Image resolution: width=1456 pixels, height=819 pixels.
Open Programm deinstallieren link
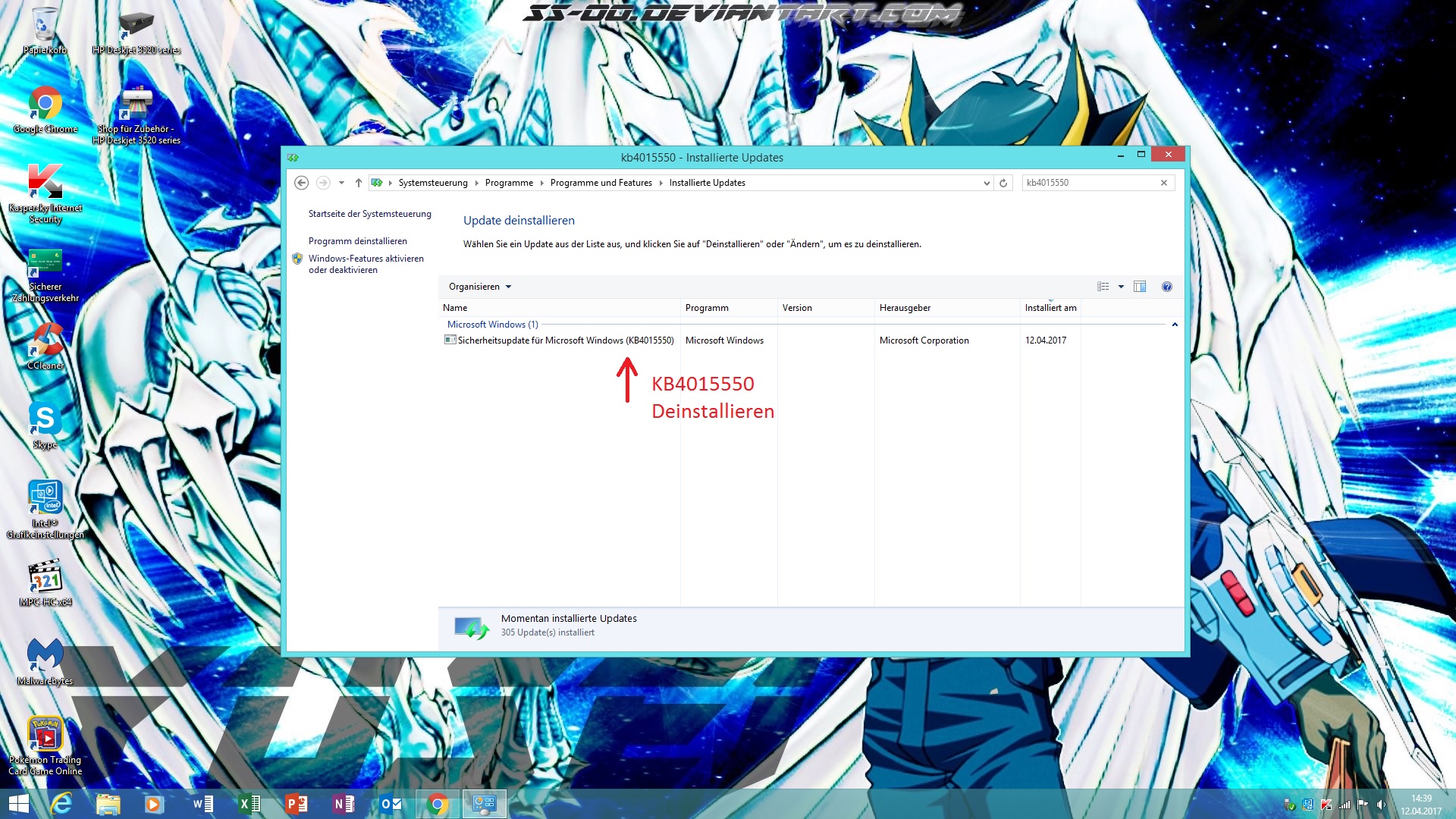point(358,241)
